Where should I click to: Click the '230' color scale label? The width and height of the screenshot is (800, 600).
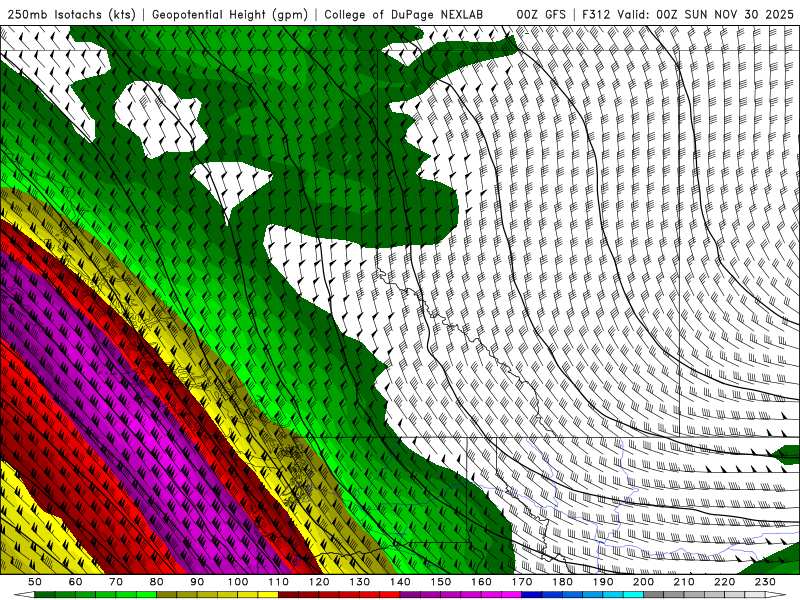pyautogui.click(x=765, y=582)
